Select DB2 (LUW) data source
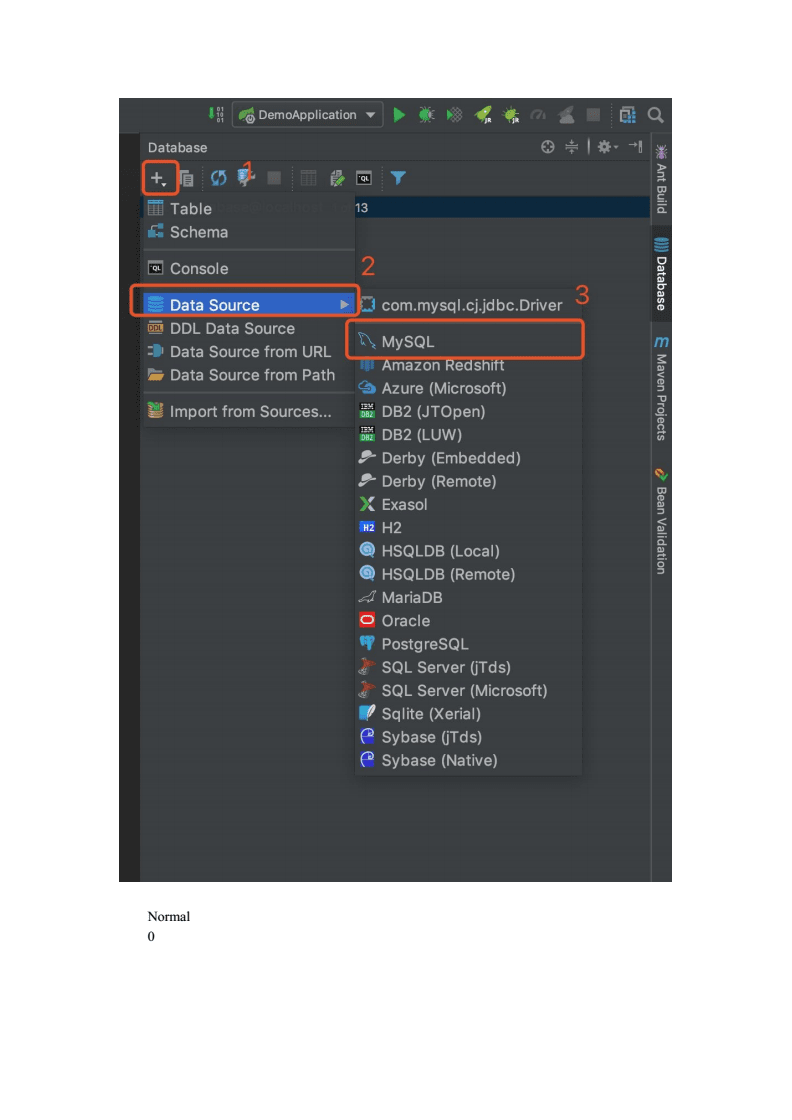This screenshot has width=792, height=1120. pyautogui.click(x=468, y=434)
